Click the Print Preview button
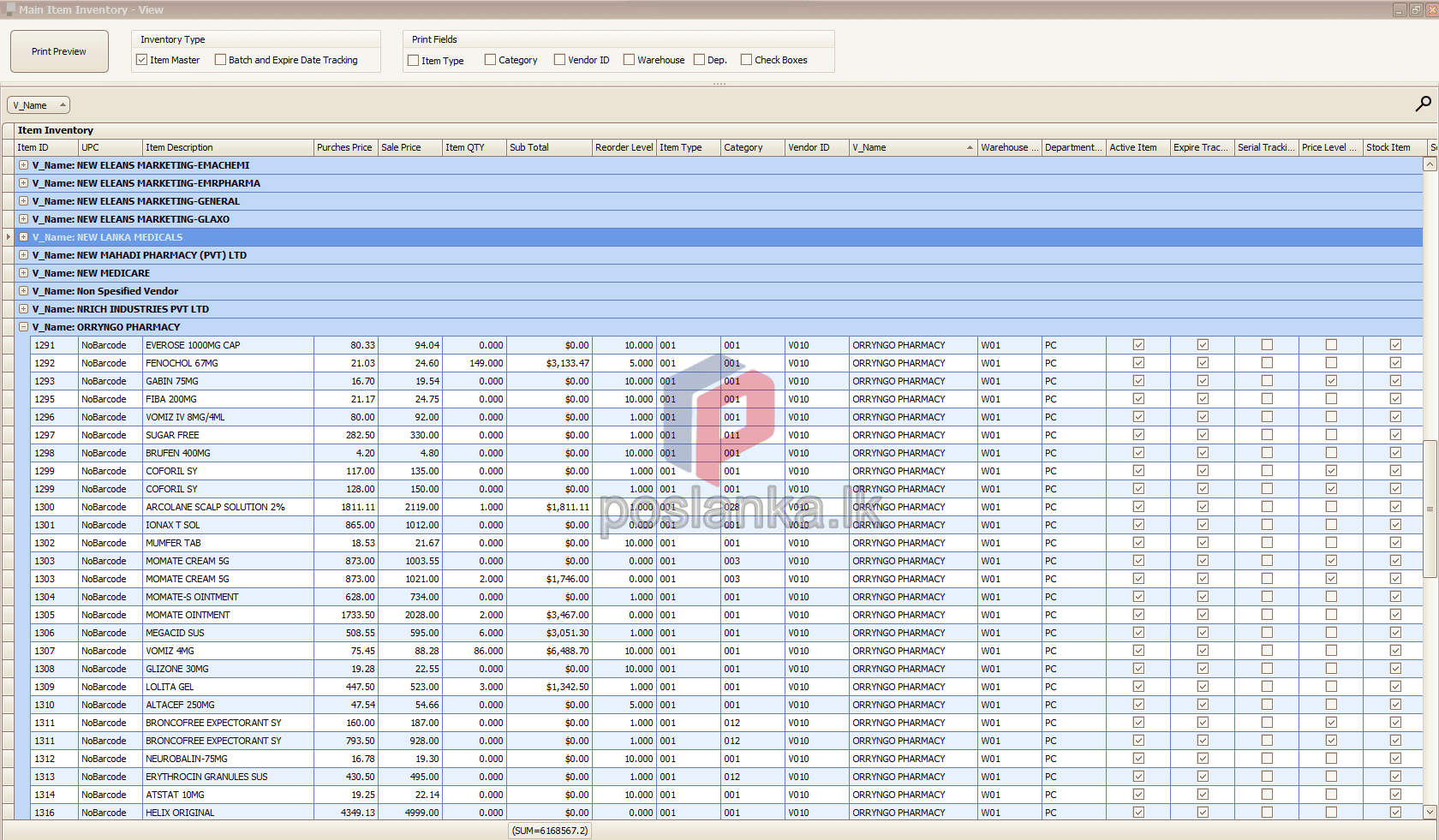 point(59,51)
